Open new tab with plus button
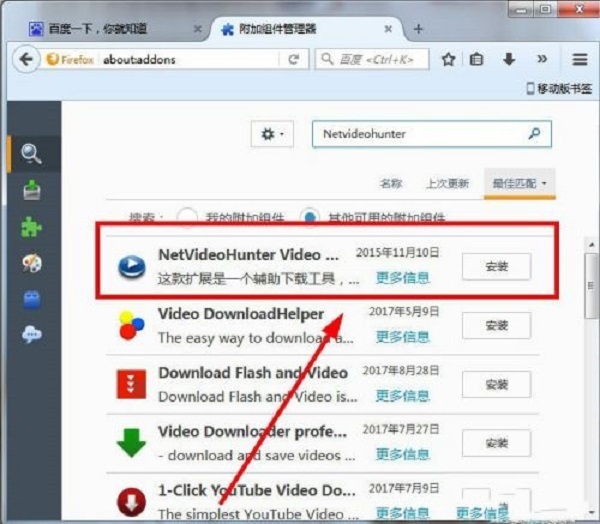 pyautogui.click(x=418, y=29)
